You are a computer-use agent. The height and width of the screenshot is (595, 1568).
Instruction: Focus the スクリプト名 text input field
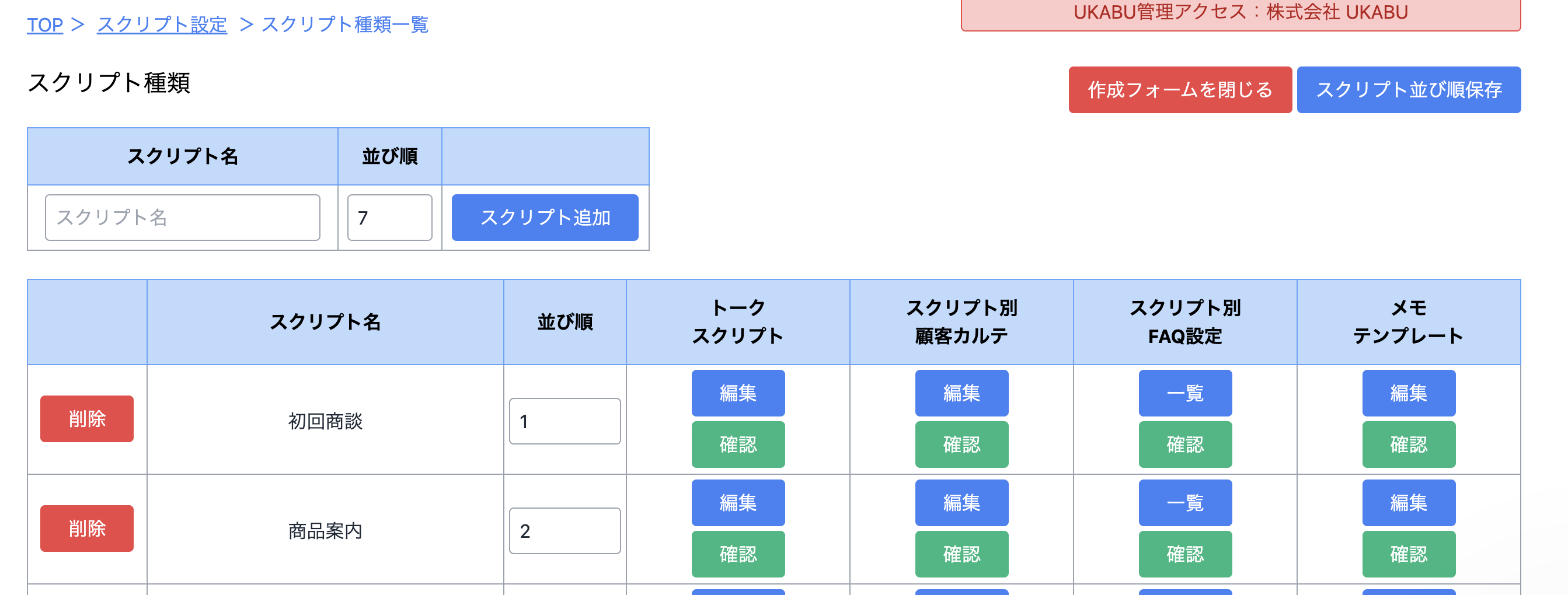(182, 217)
